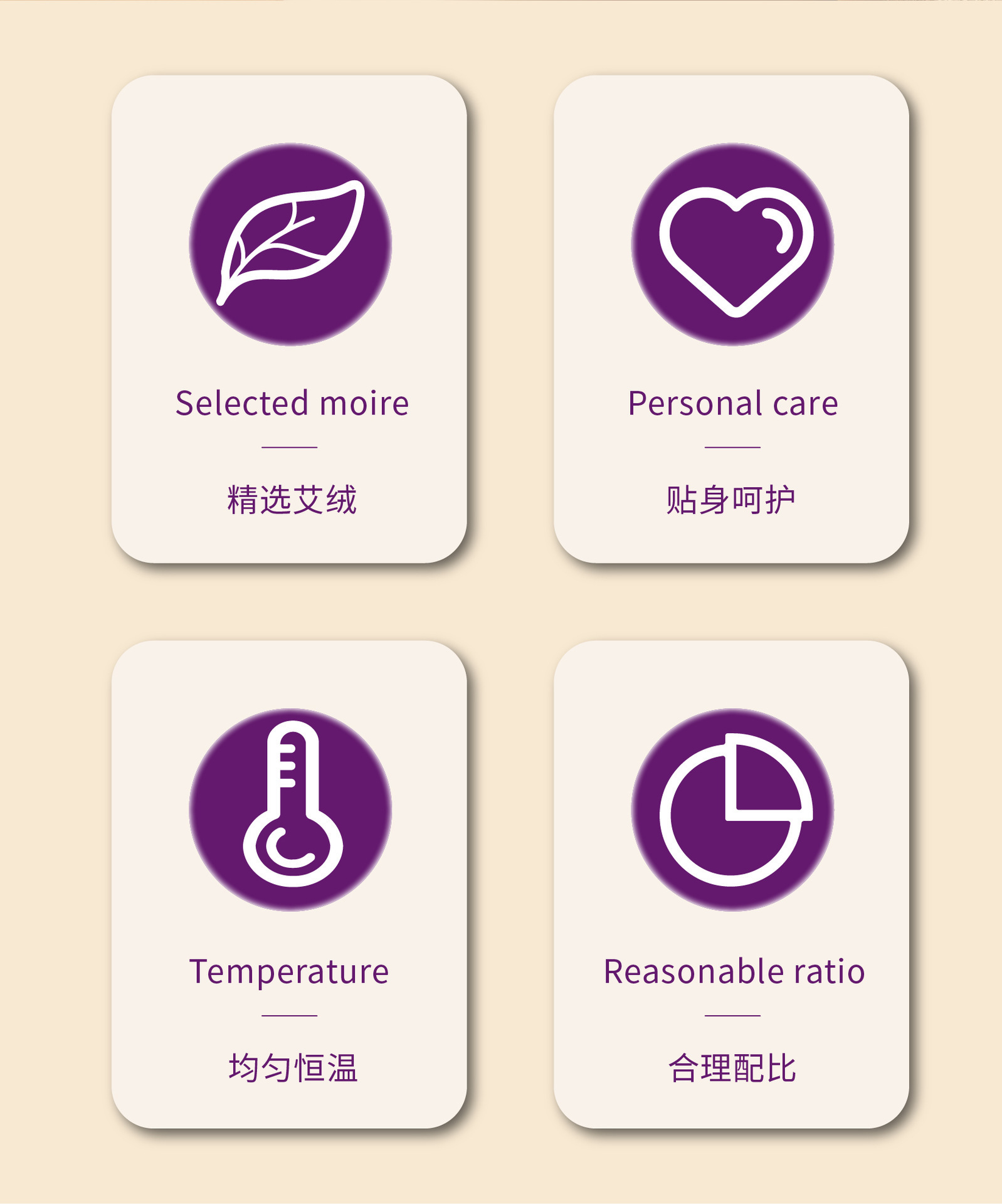The width and height of the screenshot is (1002, 1204).
Task: Click the 'Selected moire' text
Action: [292, 403]
